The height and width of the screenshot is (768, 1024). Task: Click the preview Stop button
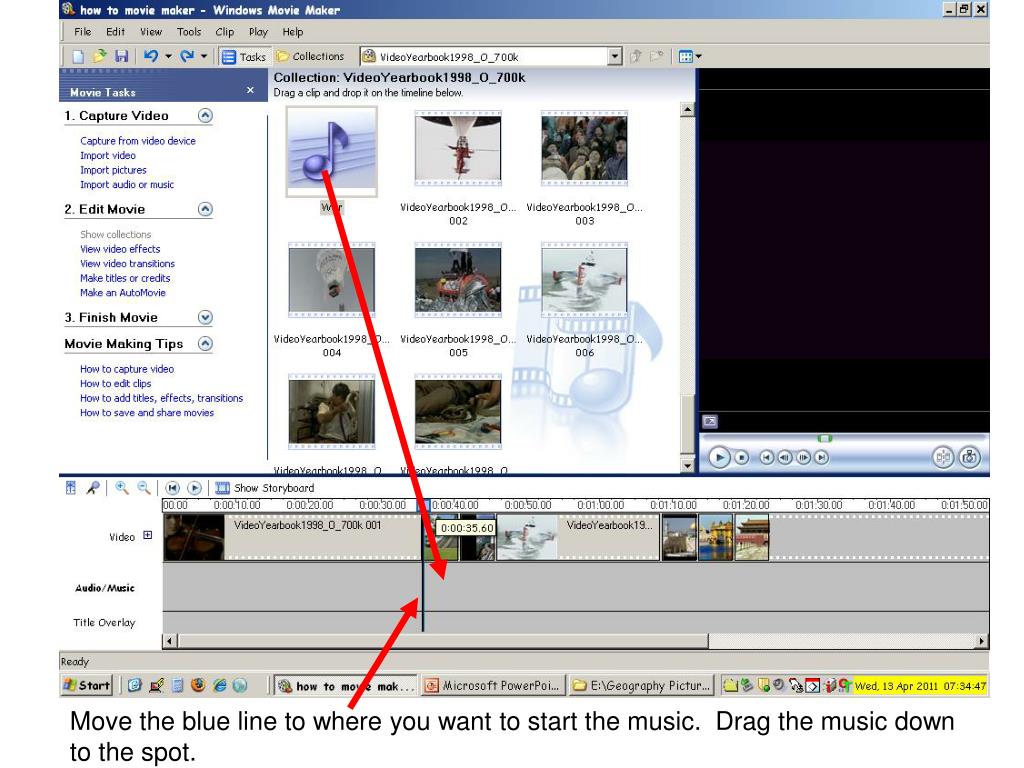coord(742,458)
